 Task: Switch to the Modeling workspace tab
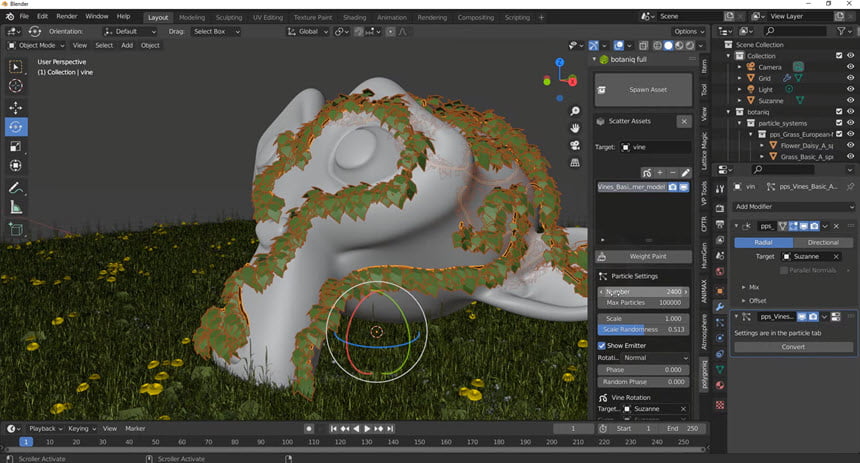192,18
